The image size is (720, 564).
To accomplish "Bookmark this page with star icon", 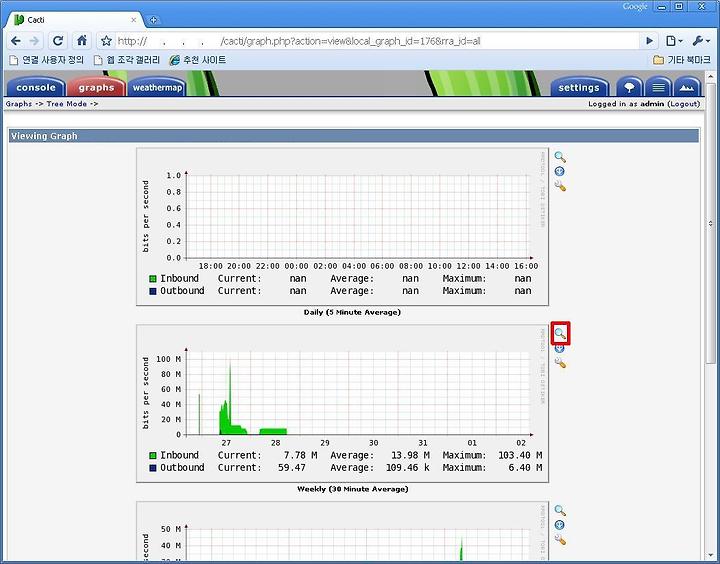I will coord(107,41).
